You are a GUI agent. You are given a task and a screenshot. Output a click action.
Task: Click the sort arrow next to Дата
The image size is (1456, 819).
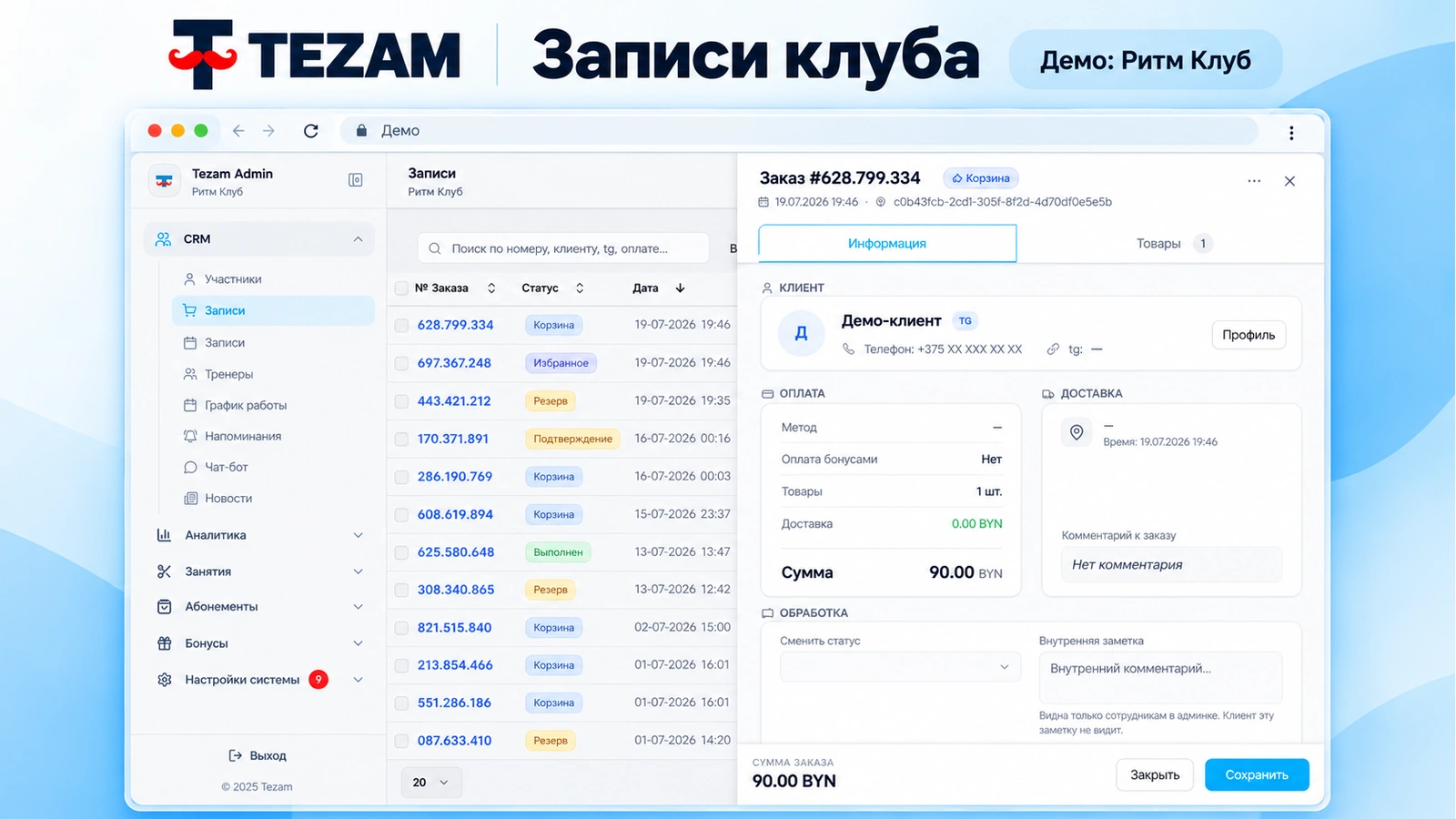pyautogui.click(x=680, y=288)
